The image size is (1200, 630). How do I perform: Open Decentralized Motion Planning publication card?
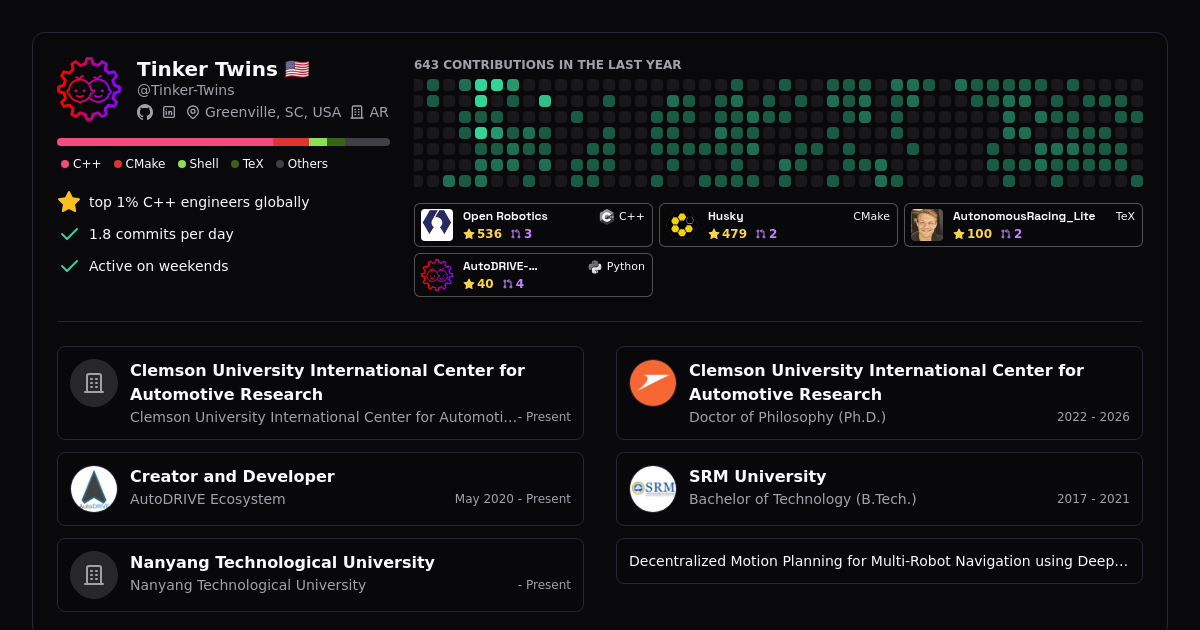point(879,561)
